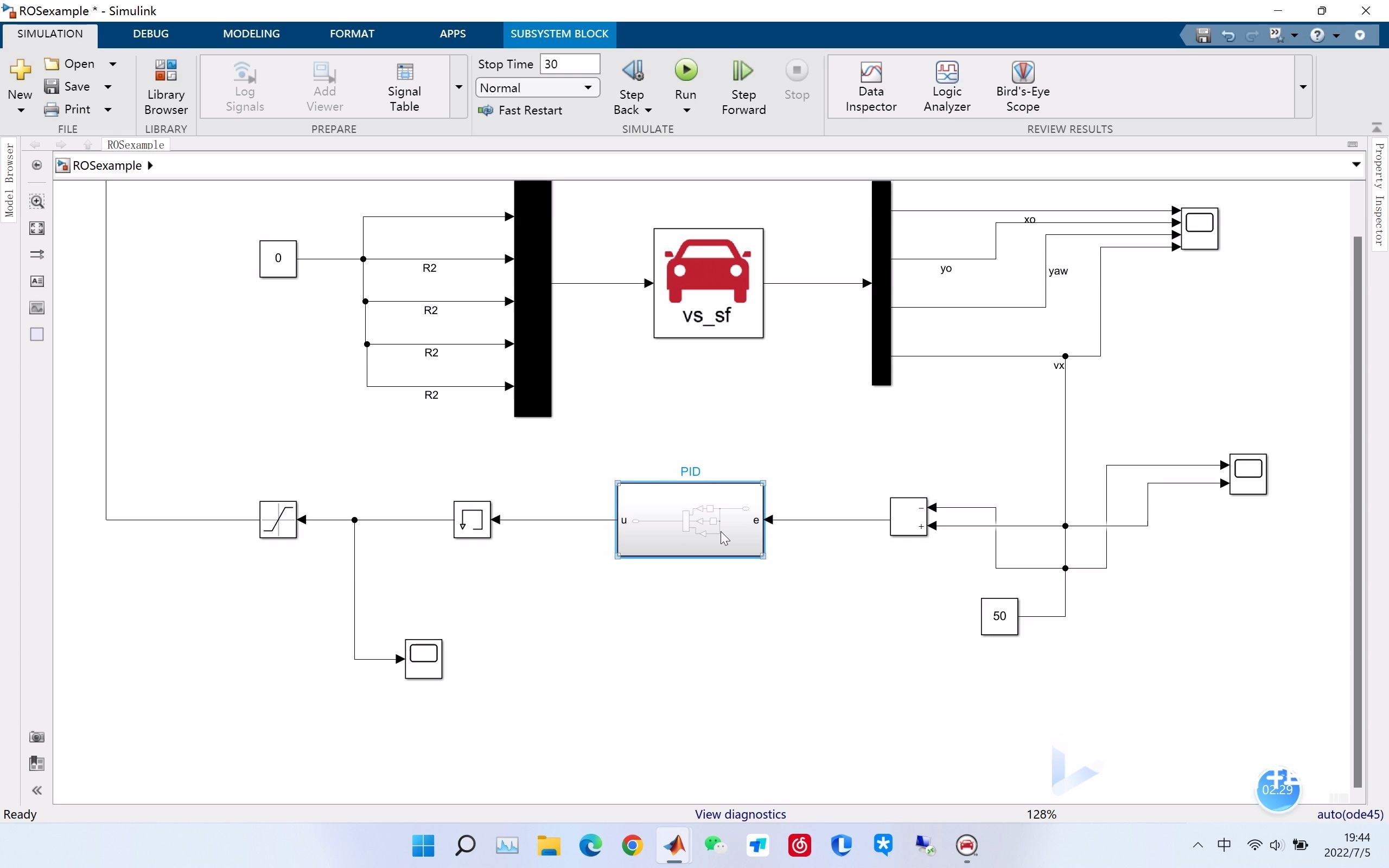Viewport: 1389px width, 868px height.
Task: Open the Normal simulation mode dropdown
Action: 588,87
